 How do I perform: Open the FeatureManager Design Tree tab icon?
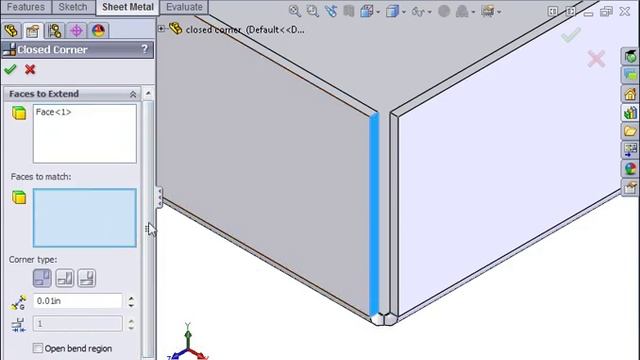11,31
